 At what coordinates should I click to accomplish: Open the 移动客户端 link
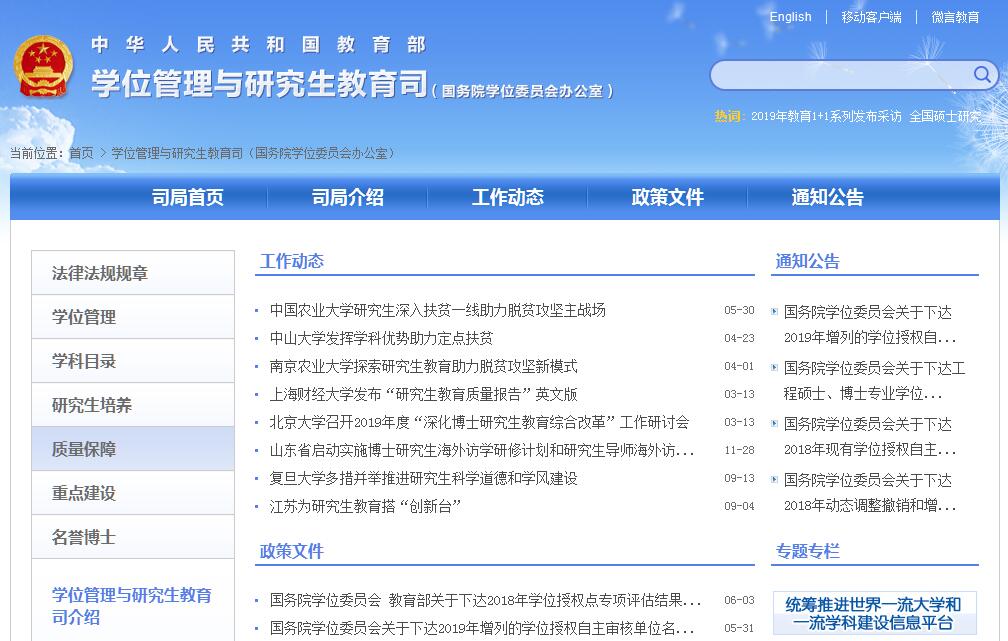click(x=870, y=17)
